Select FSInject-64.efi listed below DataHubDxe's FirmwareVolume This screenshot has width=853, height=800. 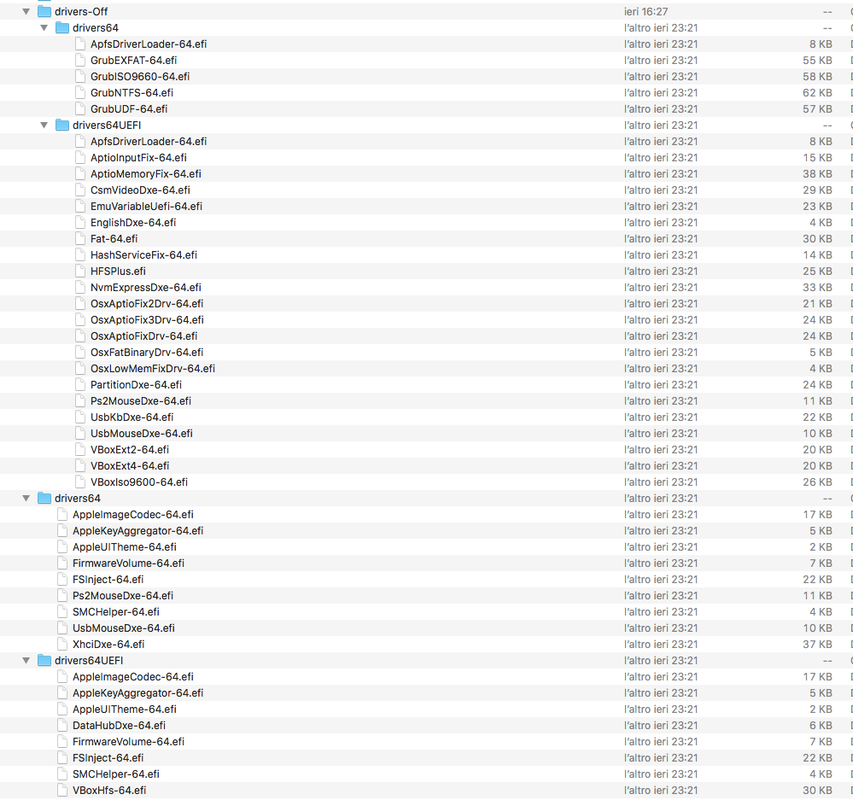coord(108,758)
